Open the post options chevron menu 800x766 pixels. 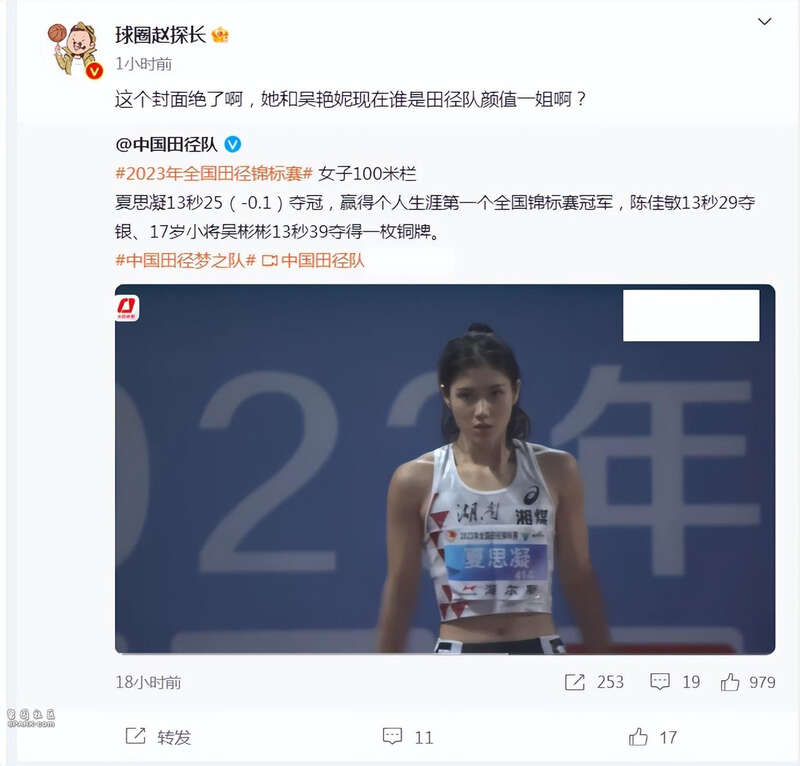764,21
